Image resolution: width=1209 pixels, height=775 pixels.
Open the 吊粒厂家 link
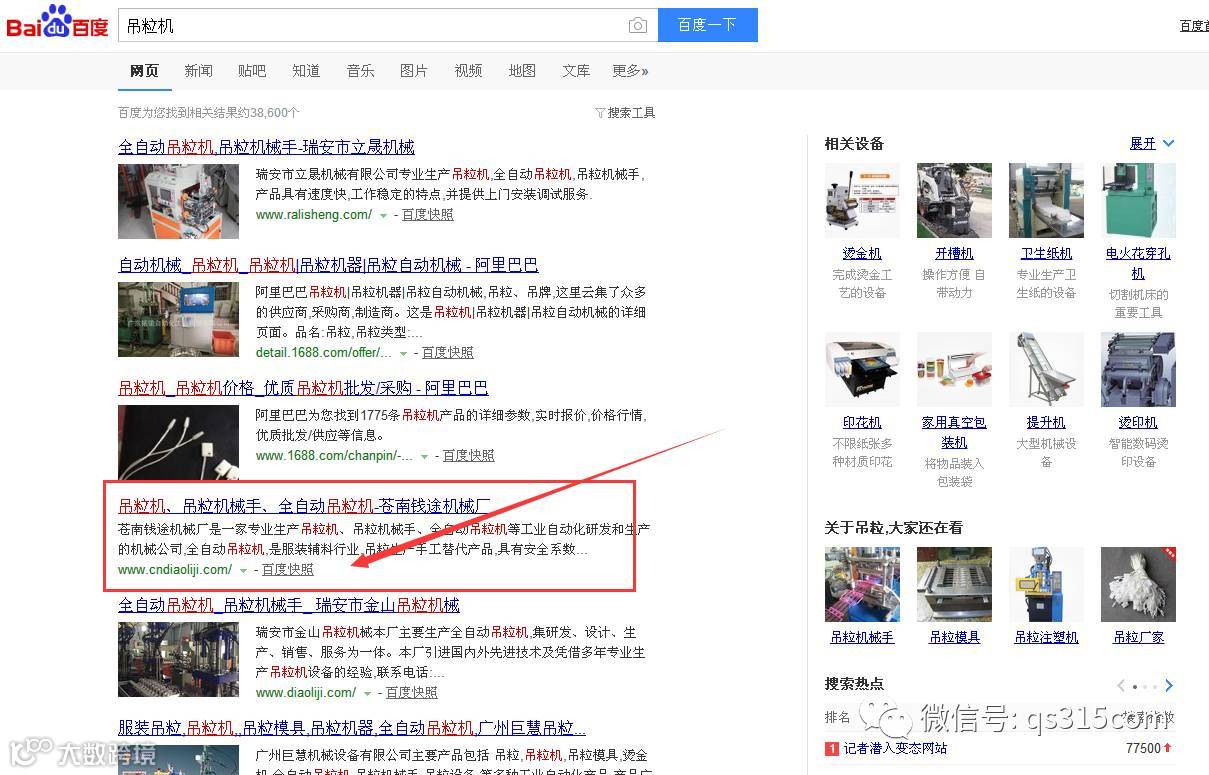1138,637
